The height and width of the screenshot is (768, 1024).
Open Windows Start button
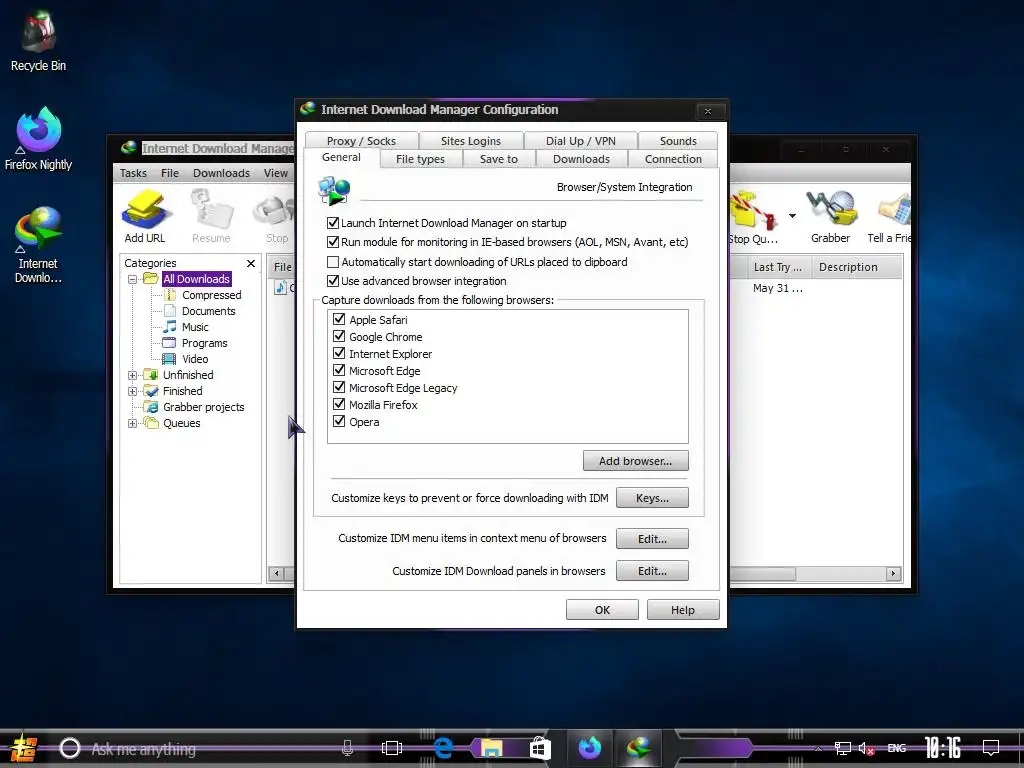tap(22, 748)
